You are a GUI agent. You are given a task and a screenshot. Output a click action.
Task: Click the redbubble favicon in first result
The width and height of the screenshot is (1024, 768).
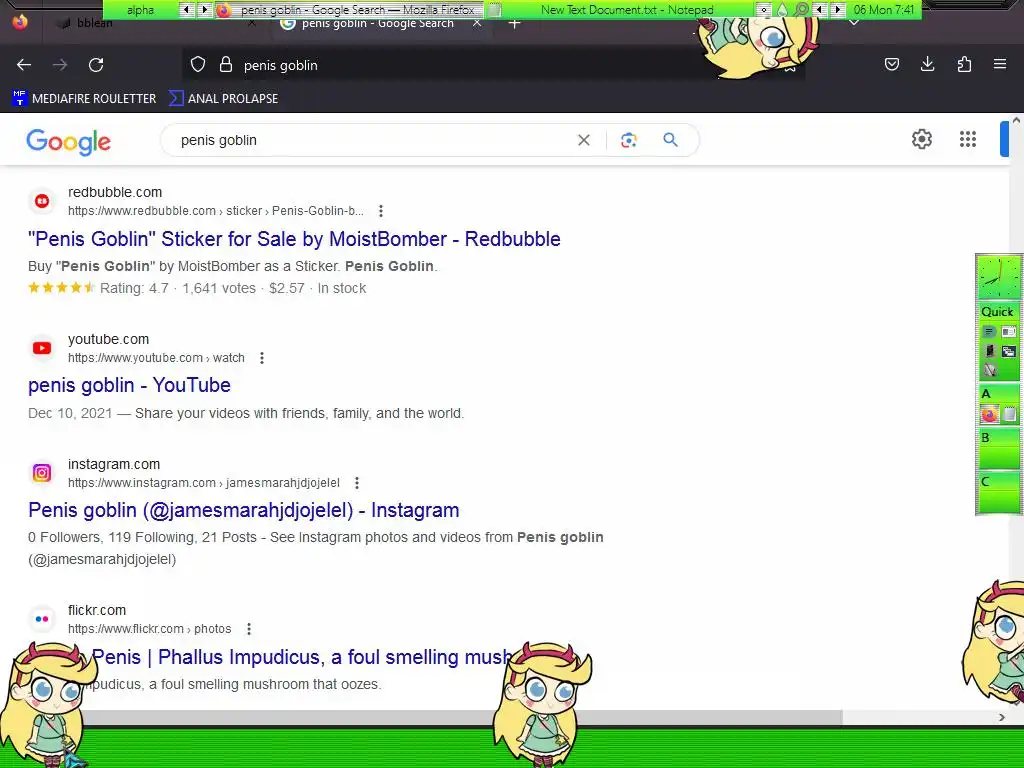pyautogui.click(x=42, y=201)
